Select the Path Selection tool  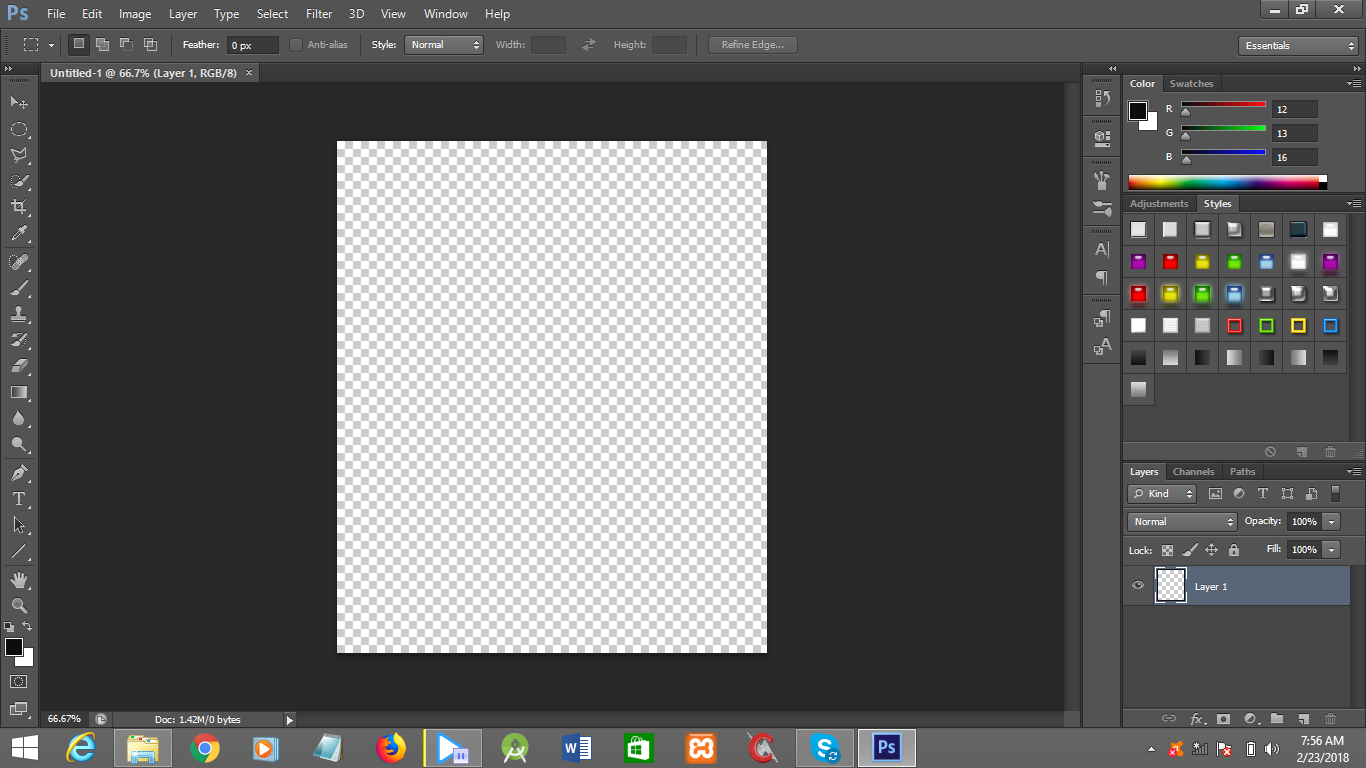[x=19, y=524]
